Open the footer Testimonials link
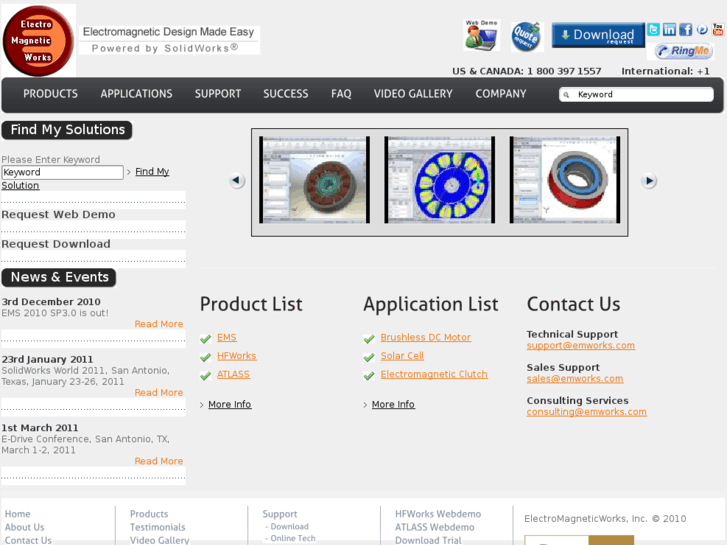This screenshot has width=727, height=545. (x=158, y=527)
